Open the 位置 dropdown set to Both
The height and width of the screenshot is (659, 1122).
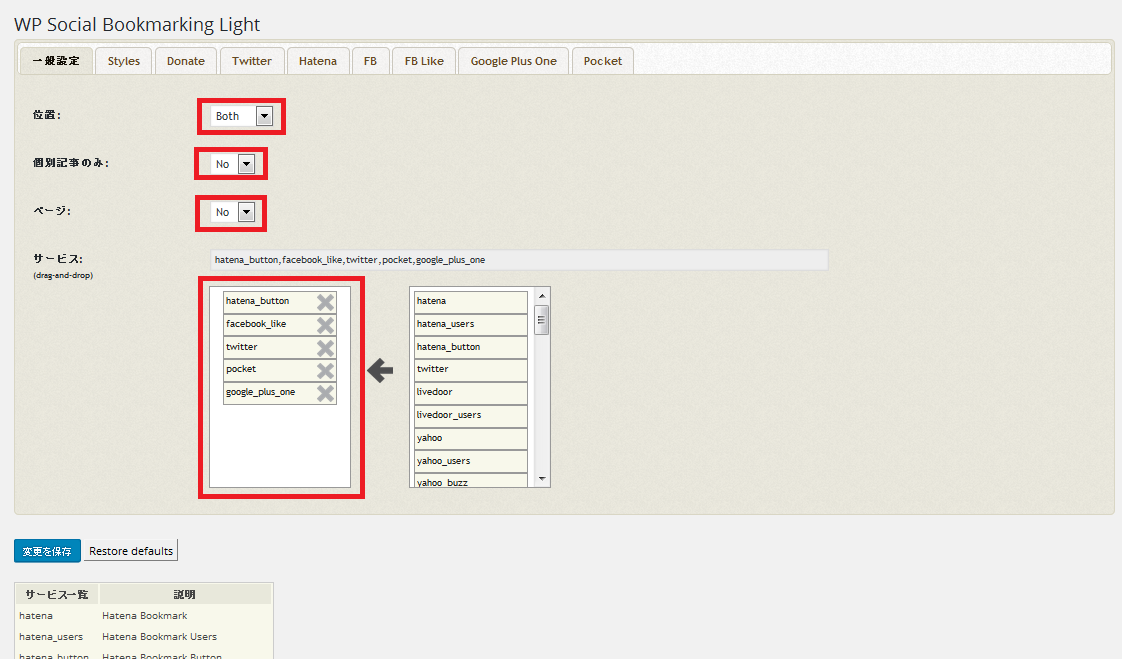[242, 116]
